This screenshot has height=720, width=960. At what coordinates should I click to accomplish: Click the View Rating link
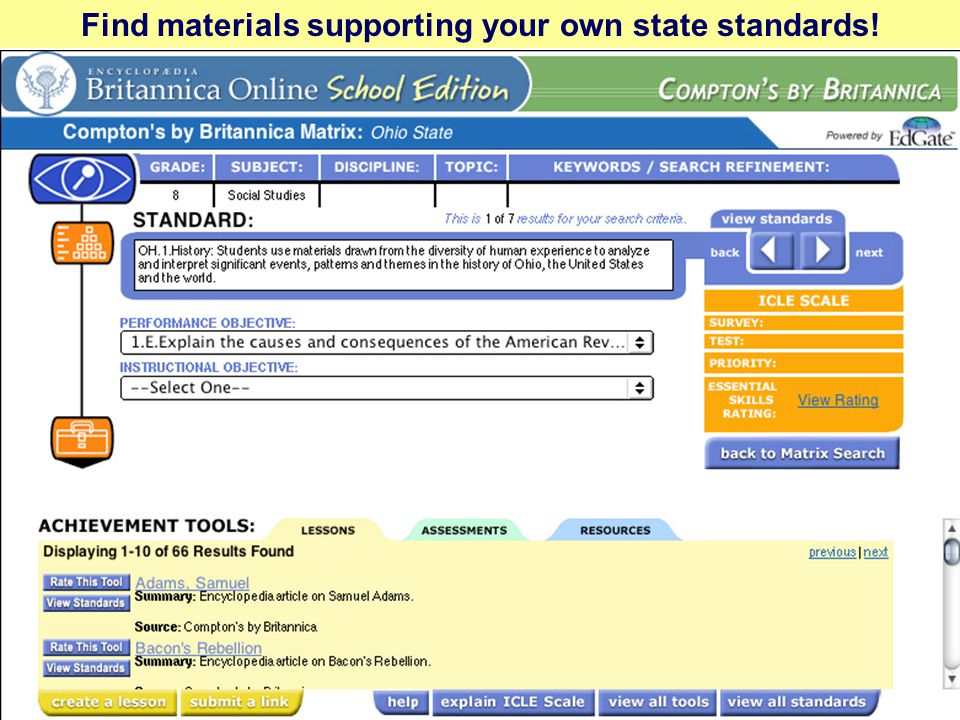click(838, 400)
